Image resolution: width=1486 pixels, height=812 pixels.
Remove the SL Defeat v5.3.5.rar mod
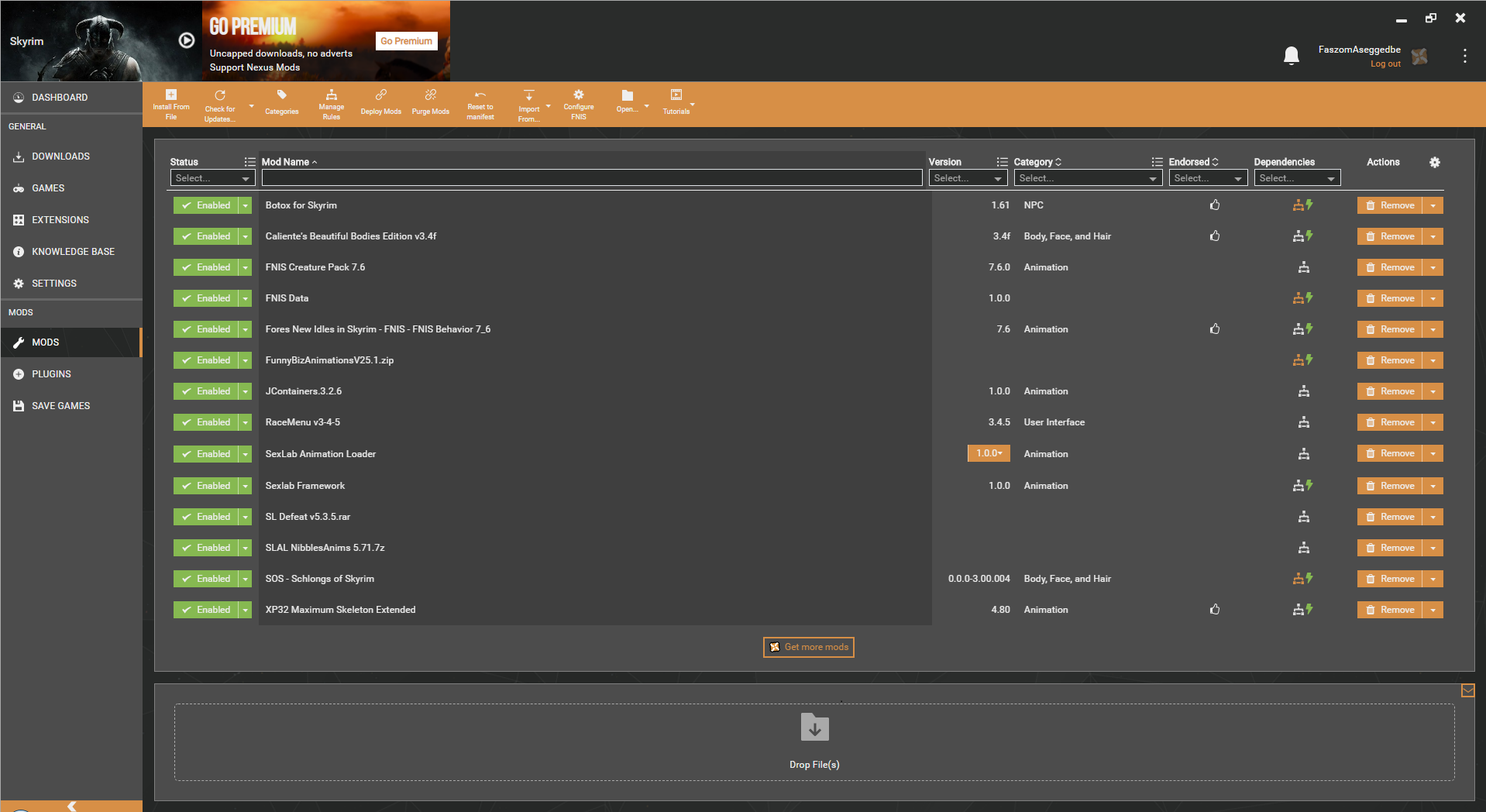point(1390,517)
